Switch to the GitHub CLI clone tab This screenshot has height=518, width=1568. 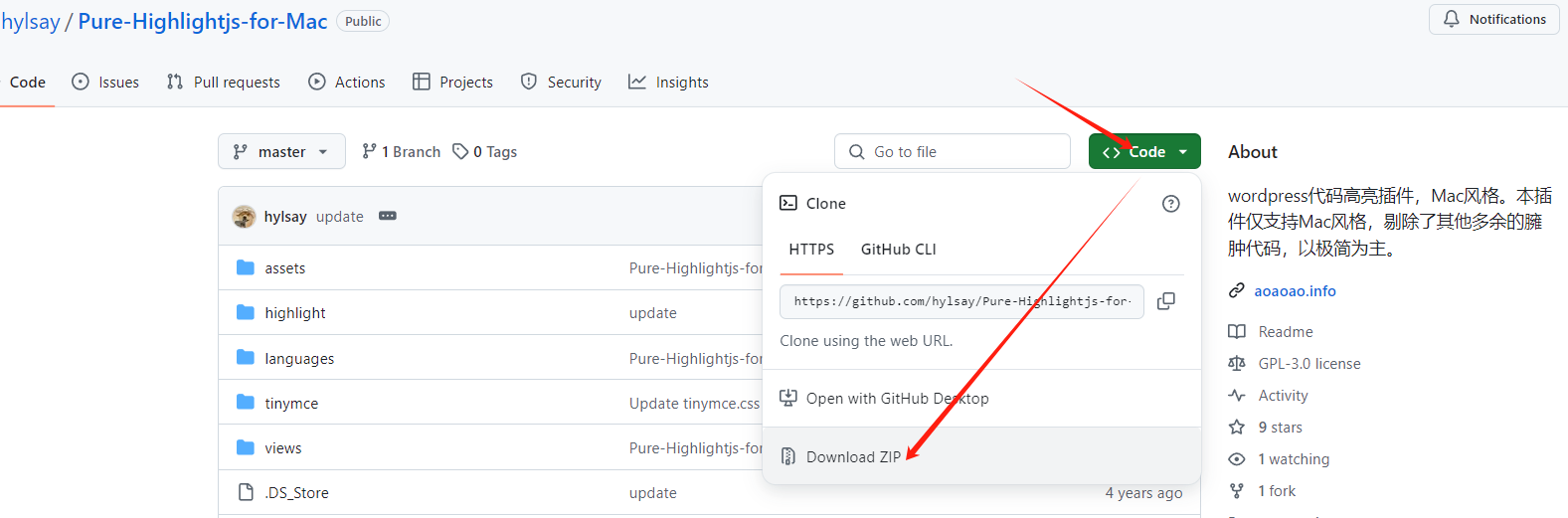[899, 250]
